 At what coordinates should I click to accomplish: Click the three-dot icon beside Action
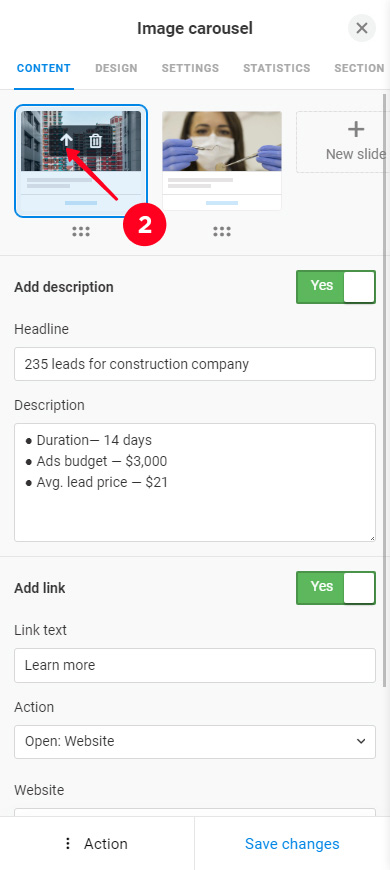coord(68,844)
